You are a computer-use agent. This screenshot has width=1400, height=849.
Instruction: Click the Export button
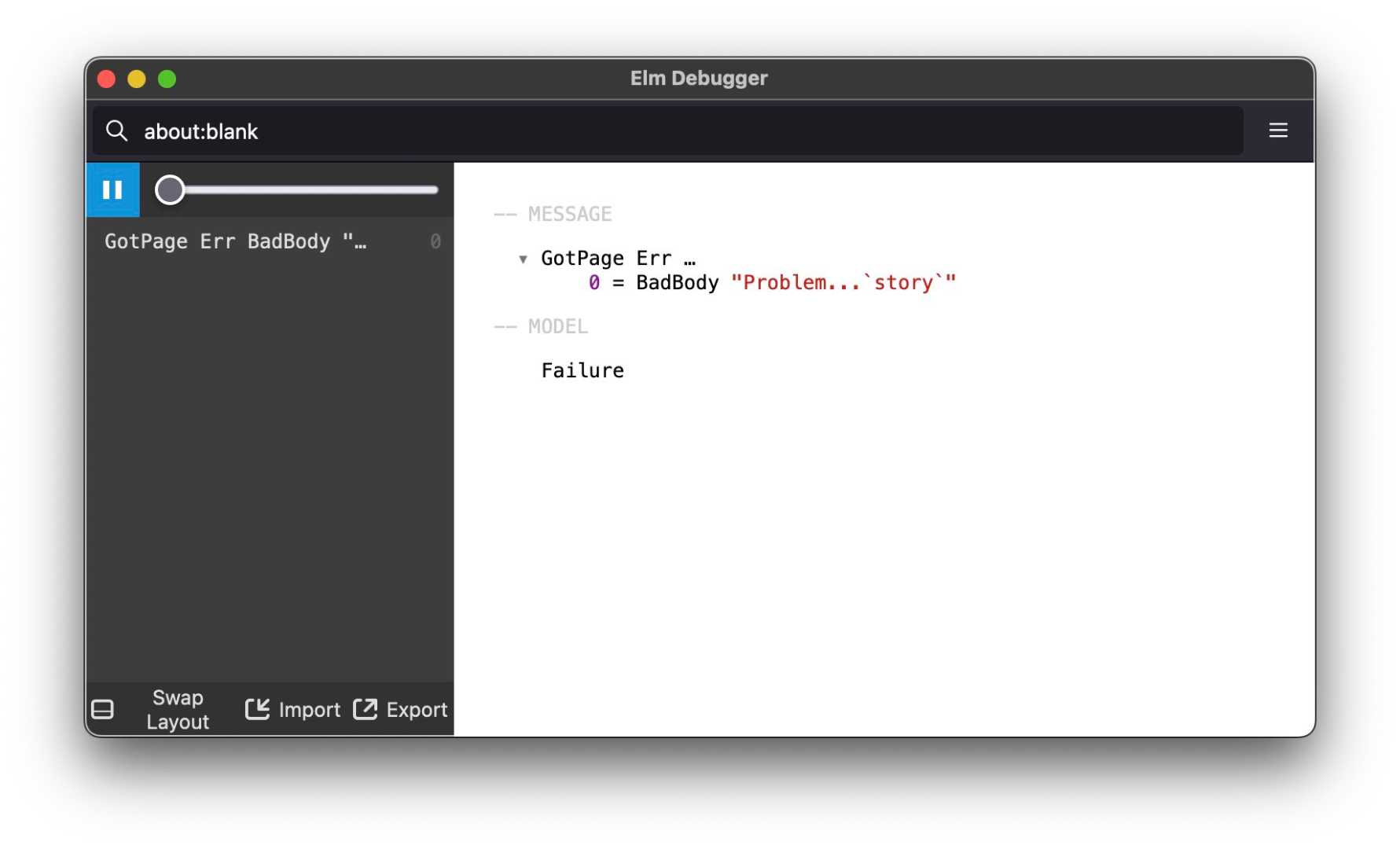pos(400,710)
